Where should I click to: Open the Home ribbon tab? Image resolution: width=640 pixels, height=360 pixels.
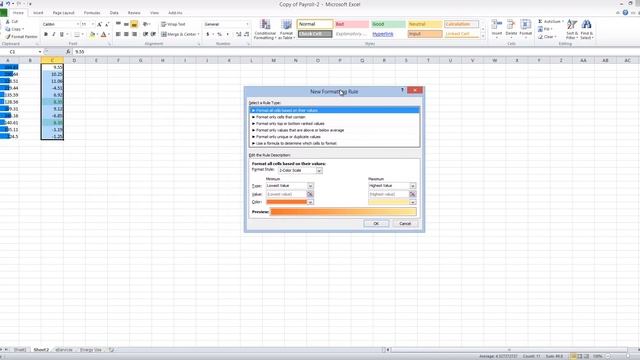[18, 13]
